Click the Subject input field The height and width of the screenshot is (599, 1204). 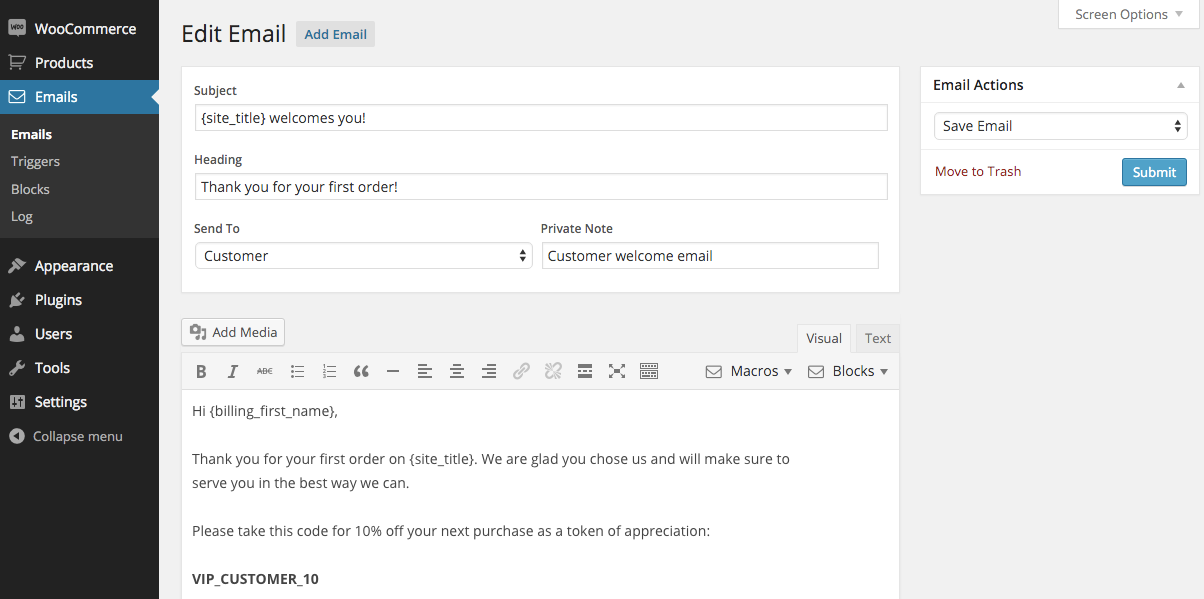pyautogui.click(x=540, y=118)
